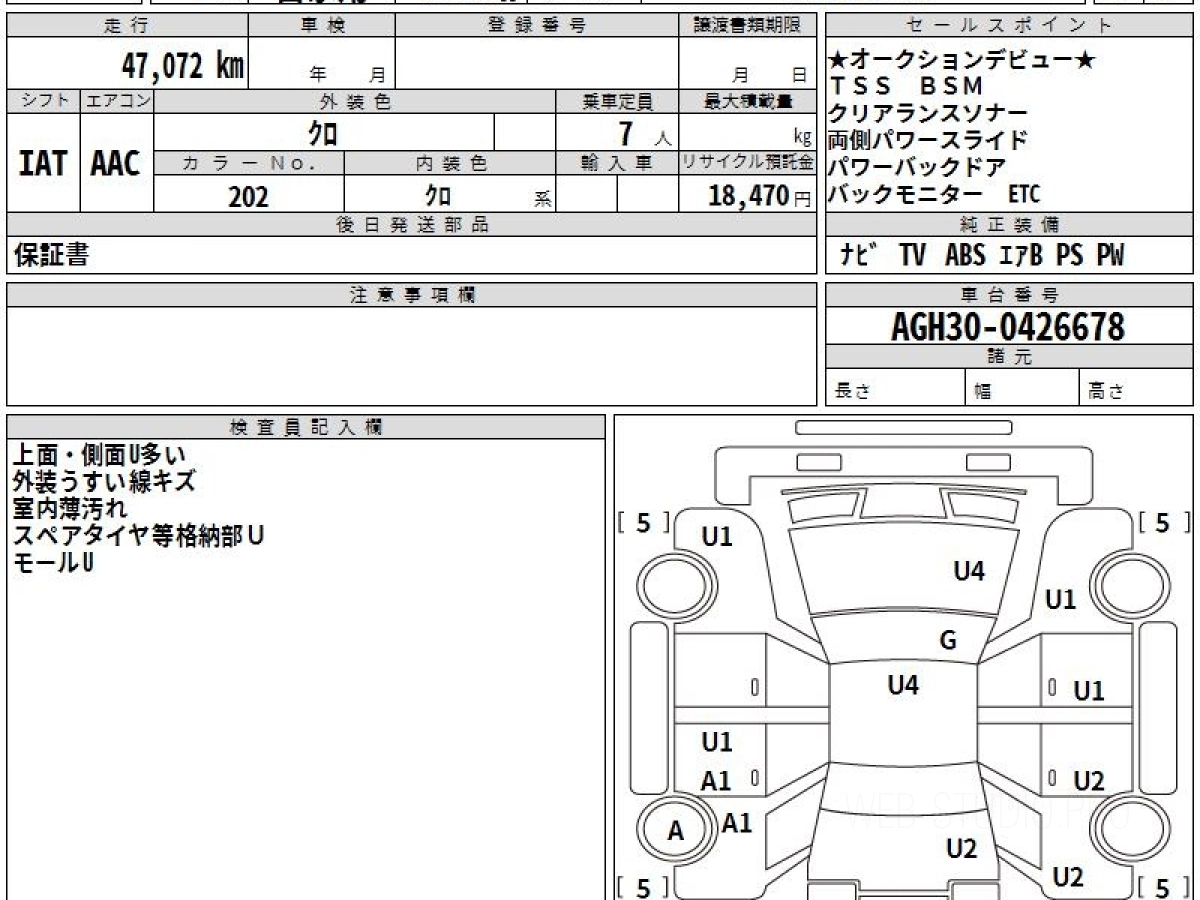Select the 登録番号 header
Image resolution: width=1200 pixels, height=900 pixels.
537,26
